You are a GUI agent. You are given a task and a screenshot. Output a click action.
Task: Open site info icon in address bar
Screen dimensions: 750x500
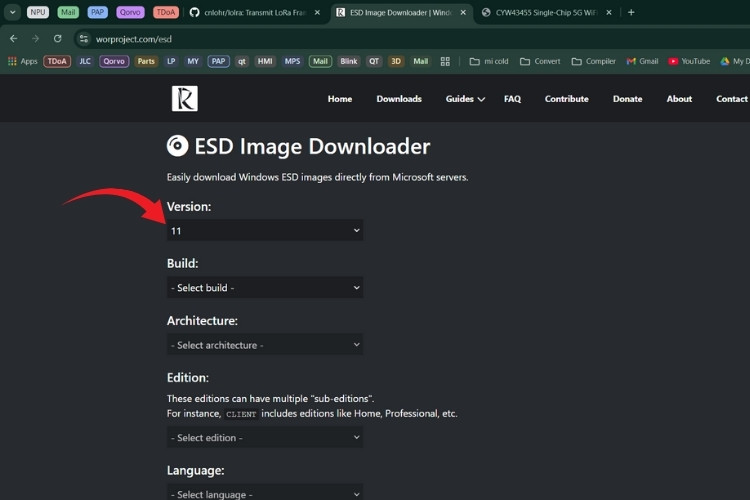[x=84, y=39]
